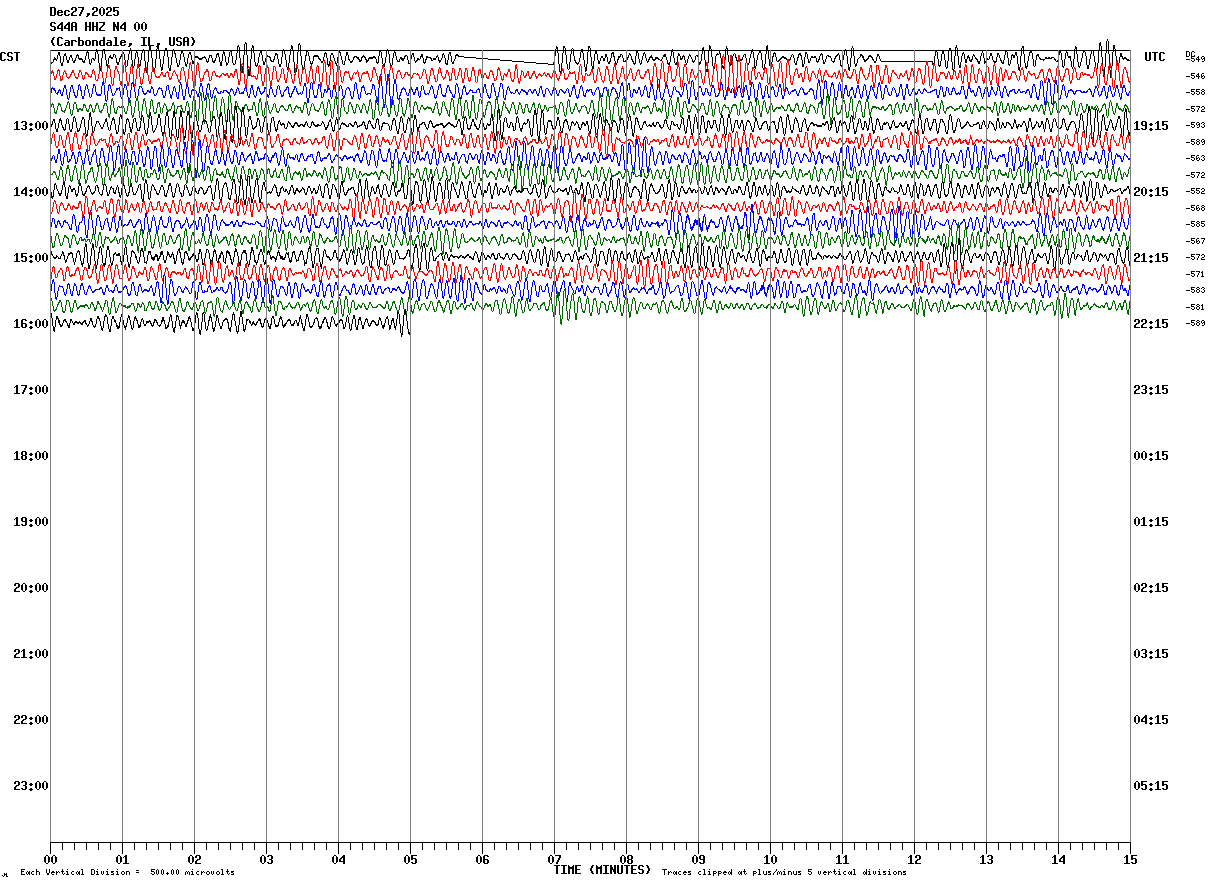Select the 16:00 CST time label
Screen dimensions: 1210x886
(x=31, y=324)
